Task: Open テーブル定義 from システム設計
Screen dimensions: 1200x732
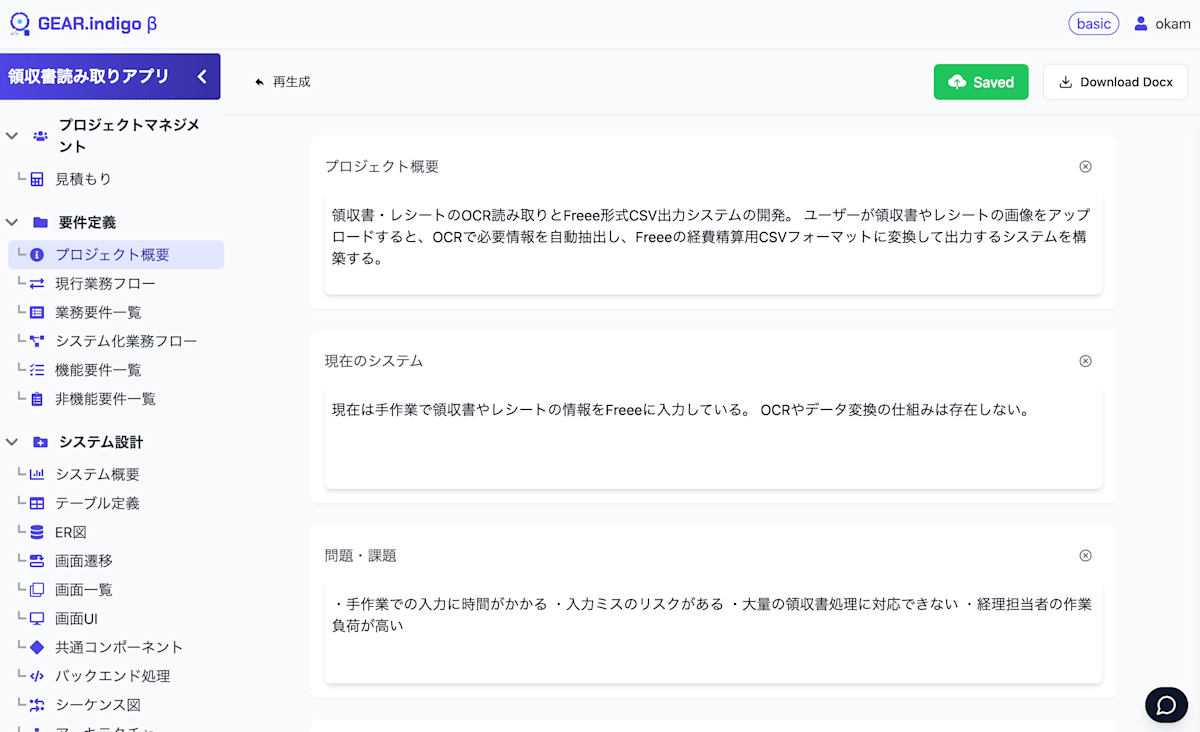Action: tap(37, 503)
